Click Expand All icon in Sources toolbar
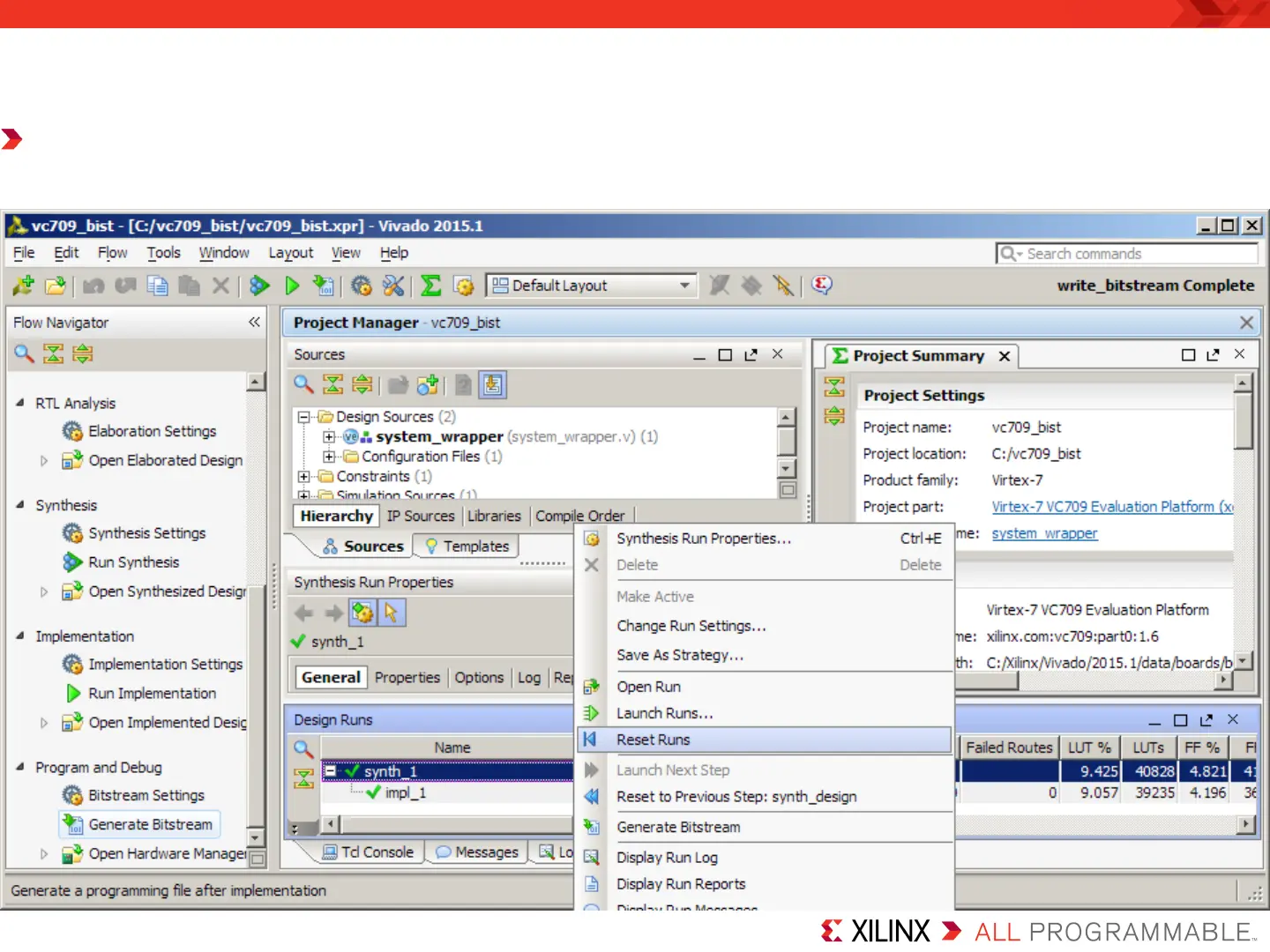This screenshot has width=1270, height=952. click(362, 384)
